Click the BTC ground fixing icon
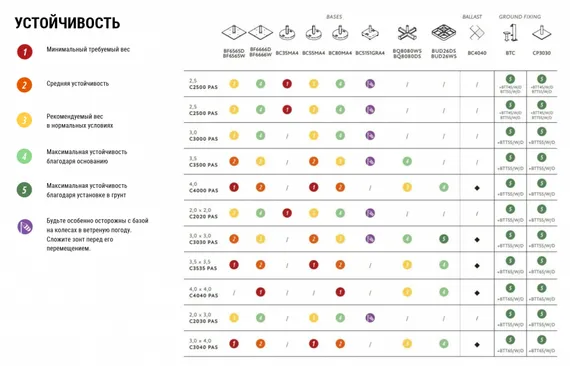Viewport: 570px width, 366px height. coord(510,33)
